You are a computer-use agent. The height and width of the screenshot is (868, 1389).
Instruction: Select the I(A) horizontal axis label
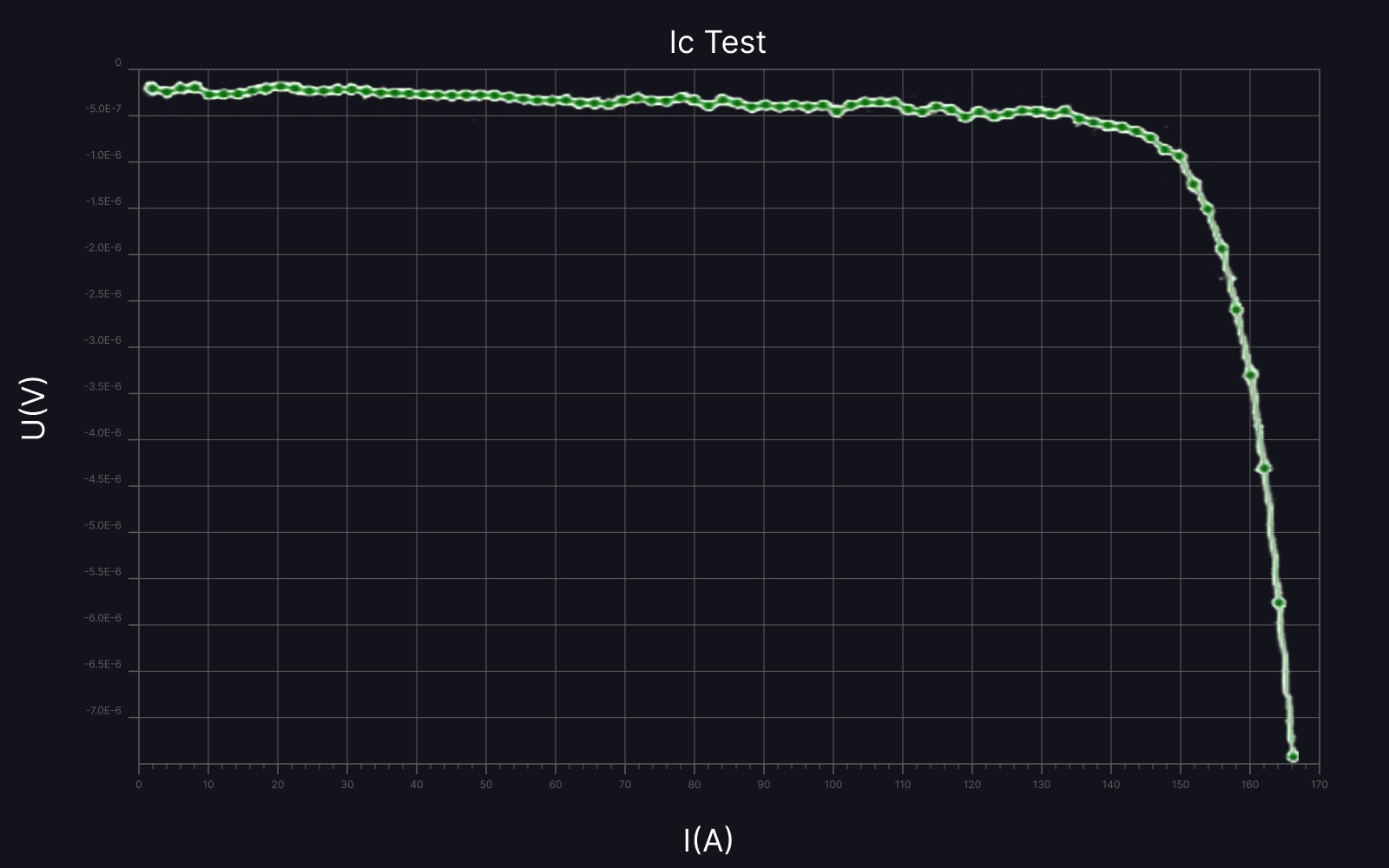click(708, 839)
